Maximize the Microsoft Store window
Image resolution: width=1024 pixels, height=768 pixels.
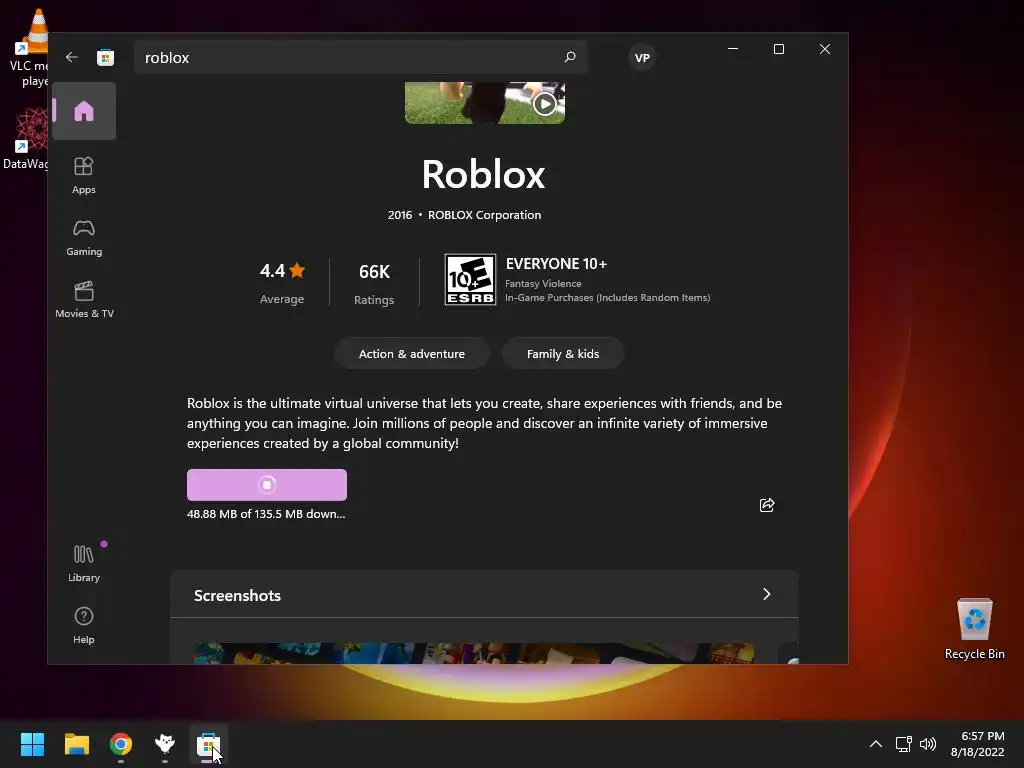click(x=778, y=49)
